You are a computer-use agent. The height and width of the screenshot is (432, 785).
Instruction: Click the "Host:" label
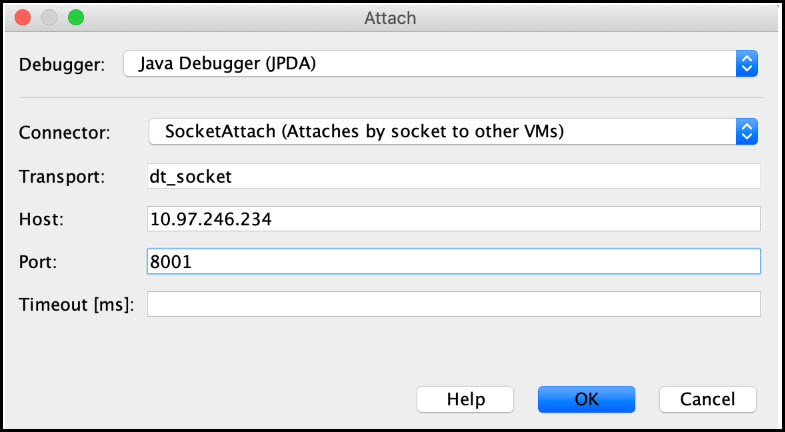pyautogui.click(x=41, y=219)
